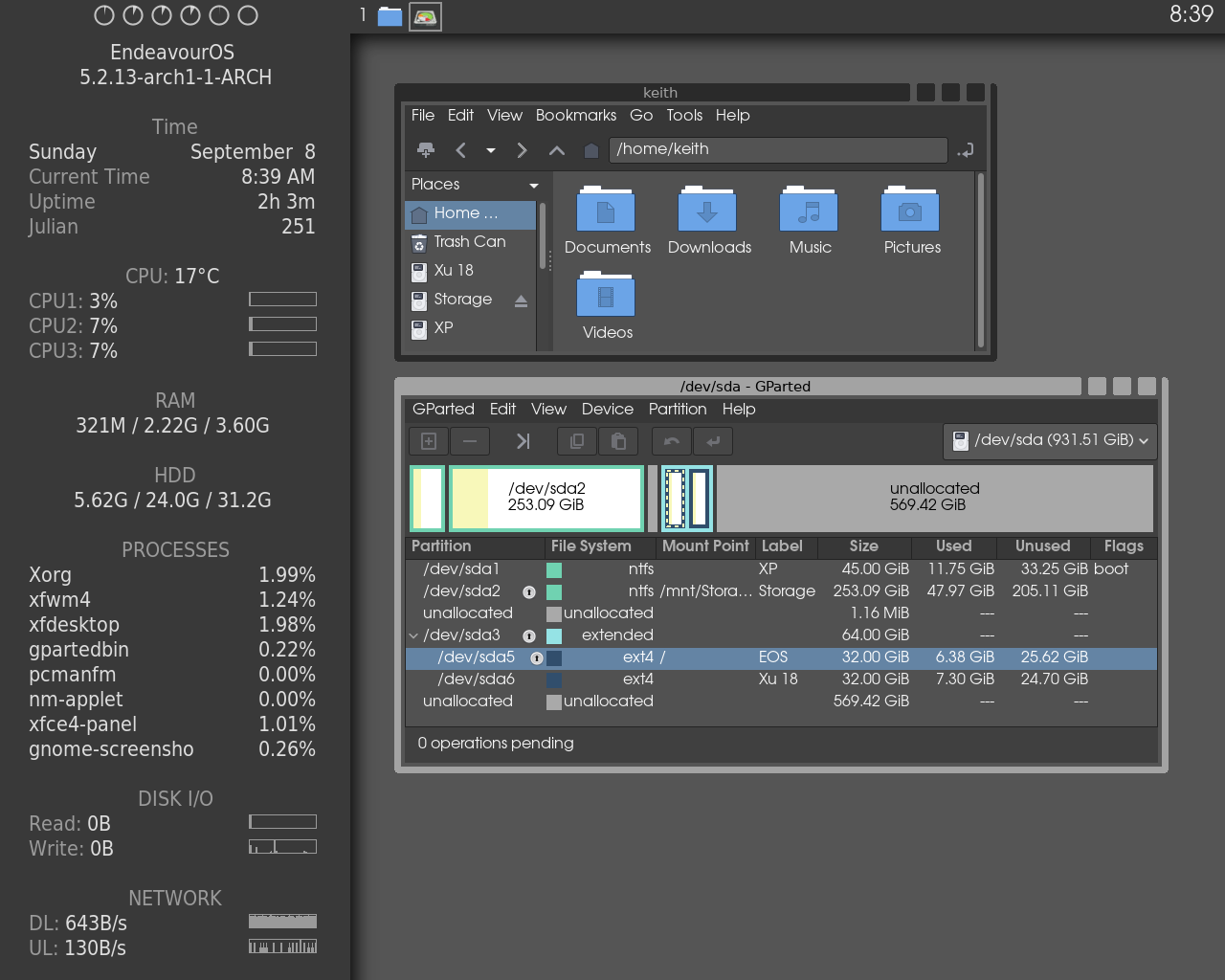The height and width of the screenshot is (980, 1225).
Task: Go forward with the right arrow icon
Action: click(522, 150)
